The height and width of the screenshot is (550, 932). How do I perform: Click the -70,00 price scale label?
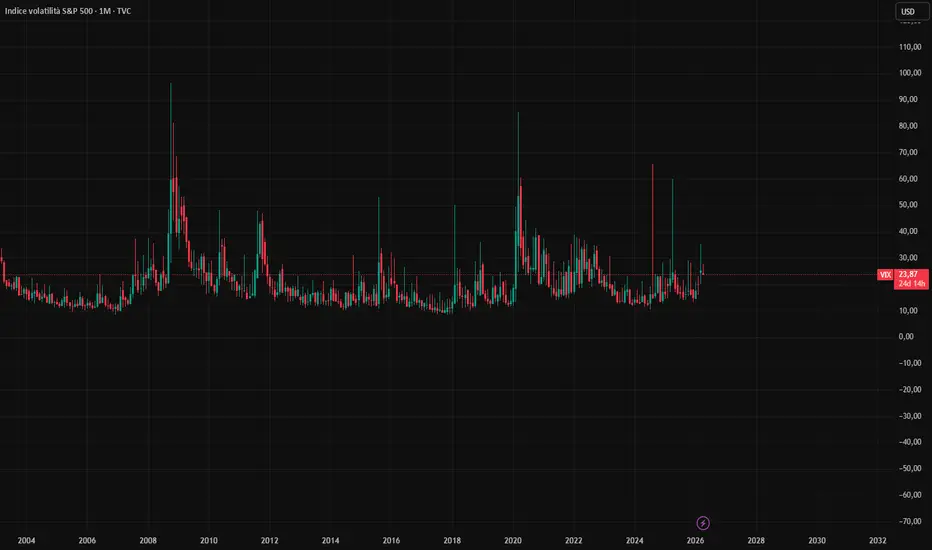click(909, 521)
